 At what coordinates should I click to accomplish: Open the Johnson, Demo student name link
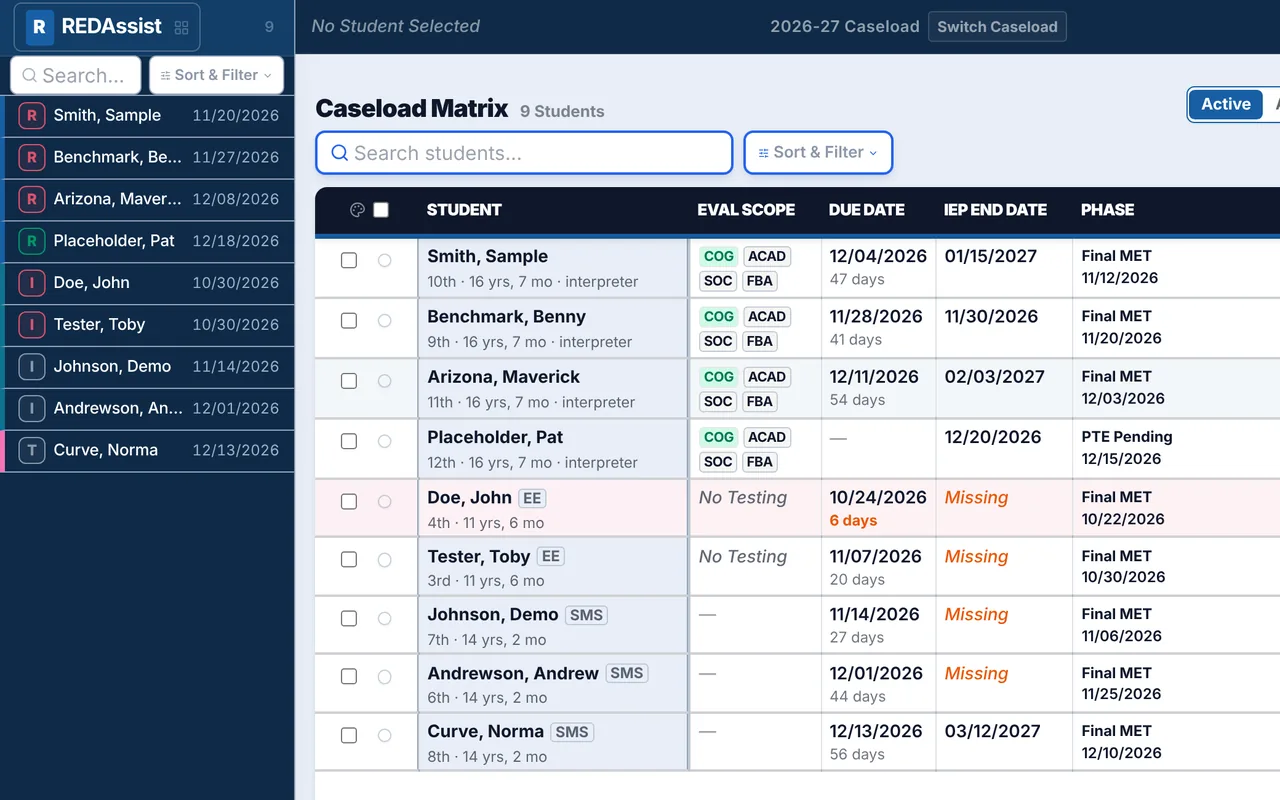tap(493, 615)
